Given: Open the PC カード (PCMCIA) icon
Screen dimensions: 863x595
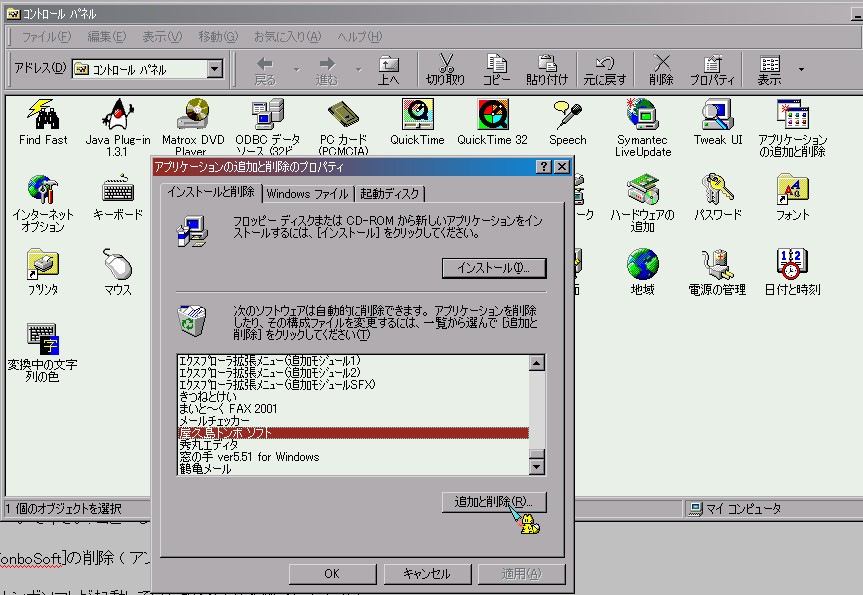Looking at the screenshot, I should [343, 127].
